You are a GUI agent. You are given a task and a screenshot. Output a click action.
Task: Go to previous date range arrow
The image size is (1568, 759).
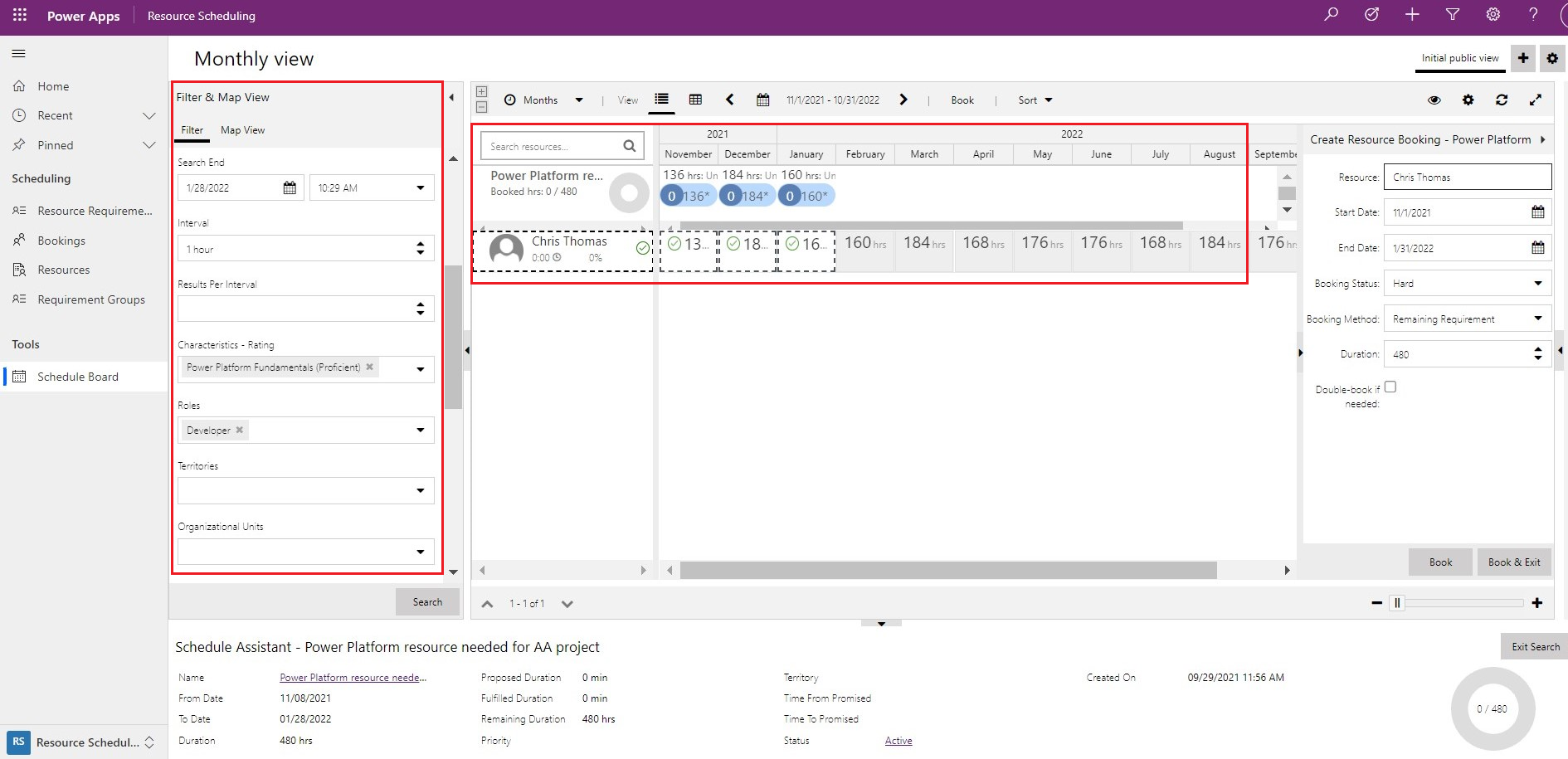730,100
